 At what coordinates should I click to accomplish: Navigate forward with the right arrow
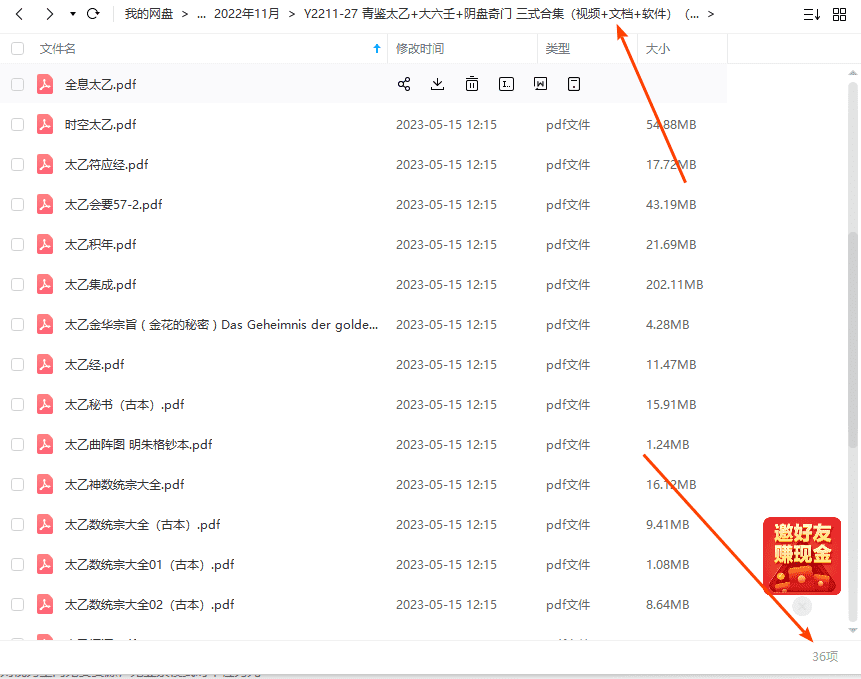49,14
